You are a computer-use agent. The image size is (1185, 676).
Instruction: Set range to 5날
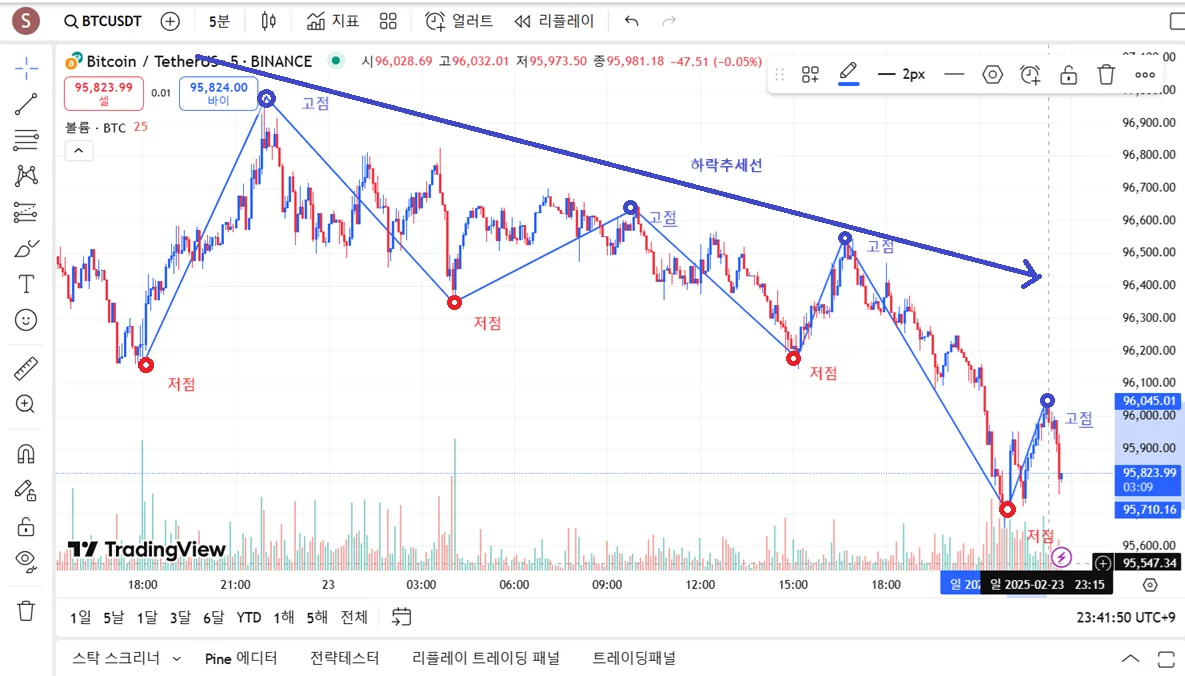113,618
